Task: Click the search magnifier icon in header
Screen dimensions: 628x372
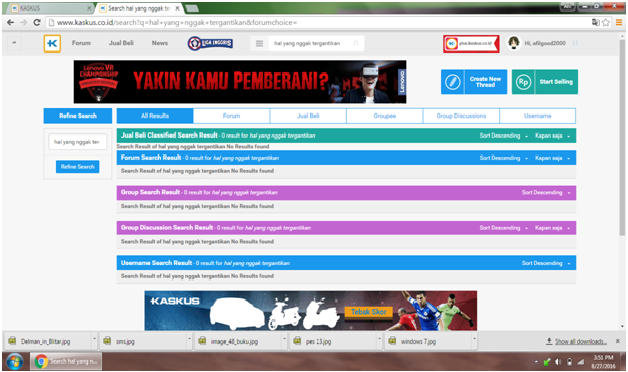Action: pyautogui.click(x=356, y=43)
